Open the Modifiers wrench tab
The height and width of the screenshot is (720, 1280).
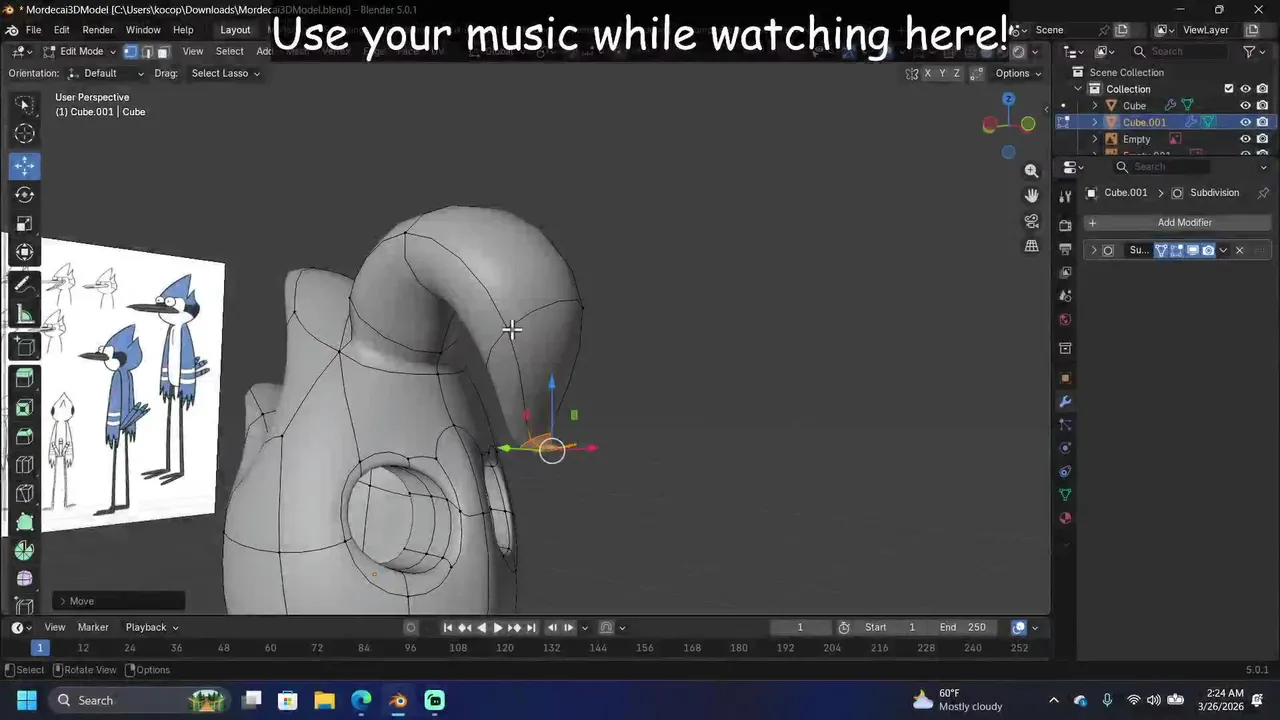click(x=1065, y=402)
